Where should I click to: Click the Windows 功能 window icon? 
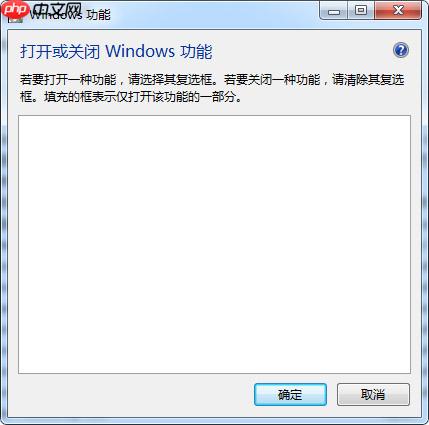point(16,16)
